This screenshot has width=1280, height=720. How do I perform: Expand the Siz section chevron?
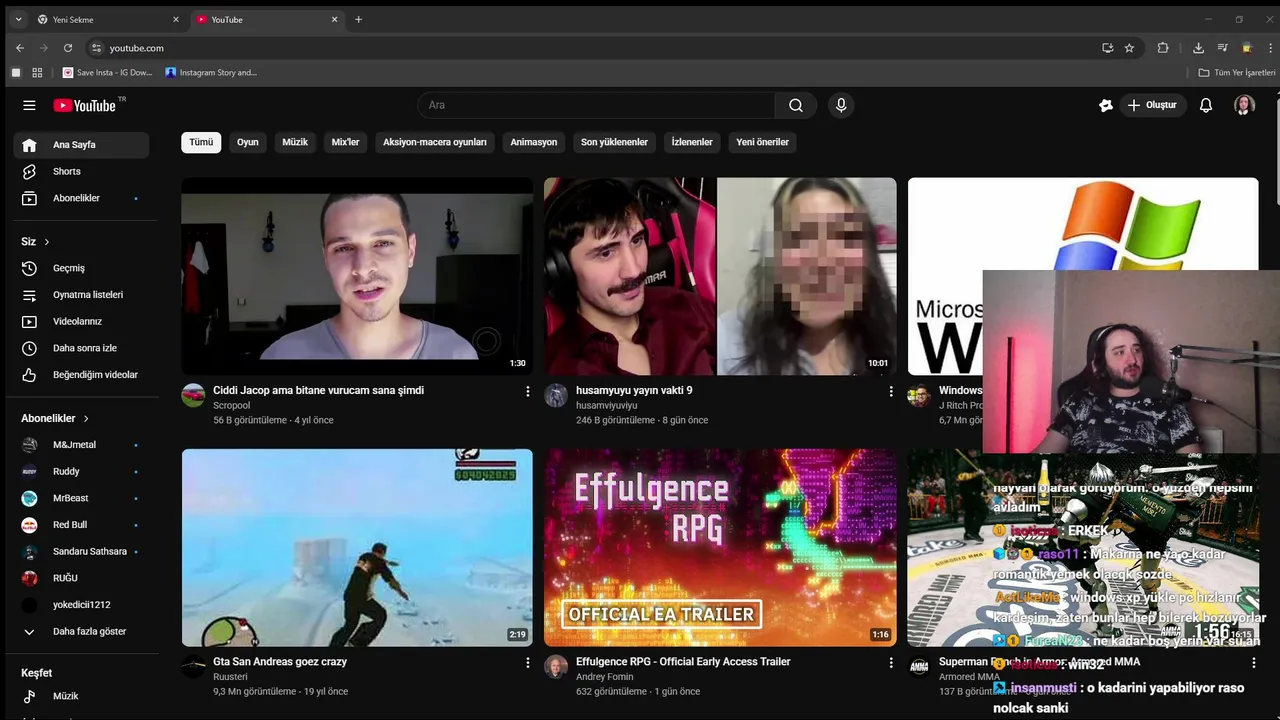[46, 242]
